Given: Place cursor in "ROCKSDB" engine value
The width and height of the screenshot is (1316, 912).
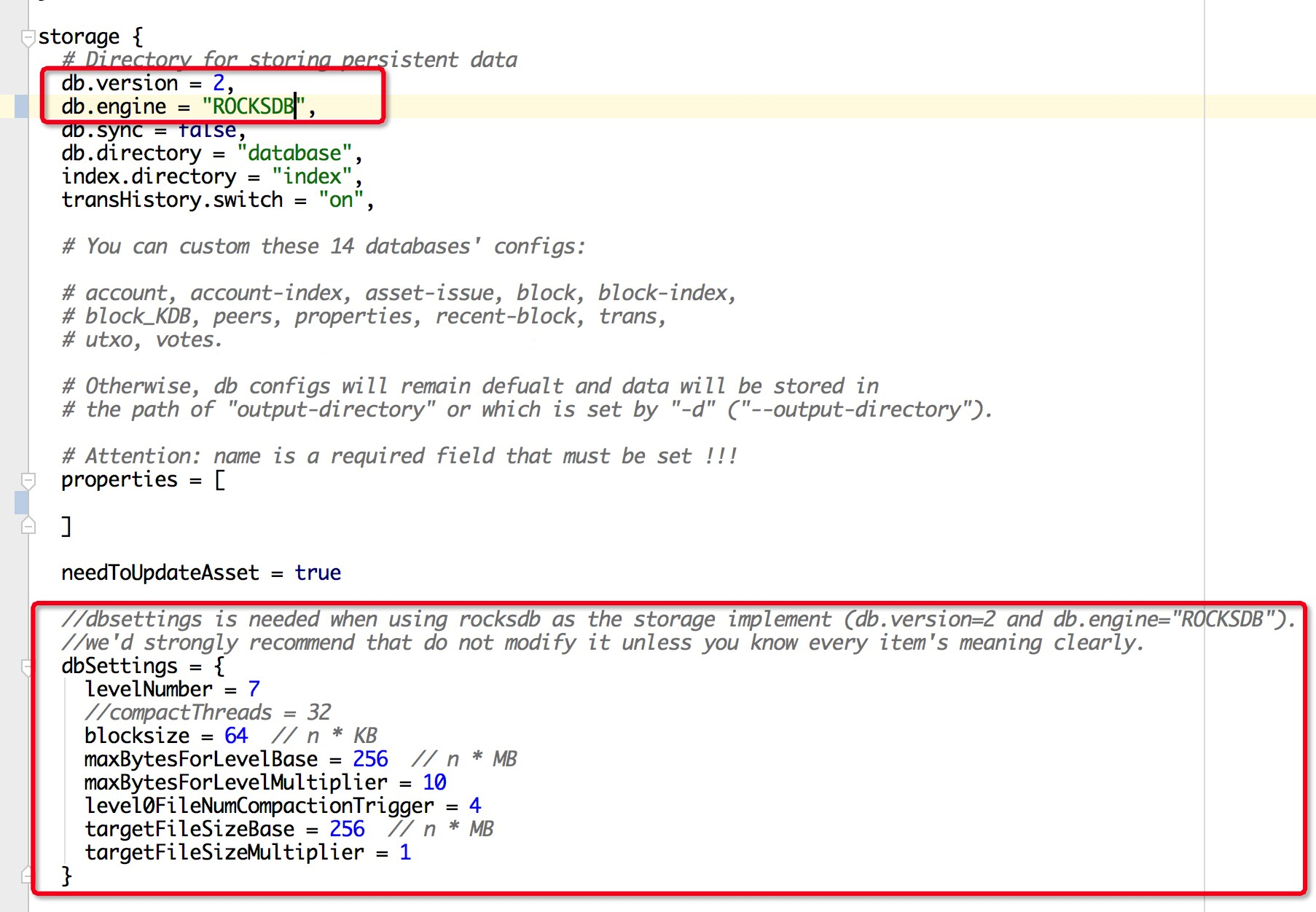Looking at the screenshot, I should [253, 106].
